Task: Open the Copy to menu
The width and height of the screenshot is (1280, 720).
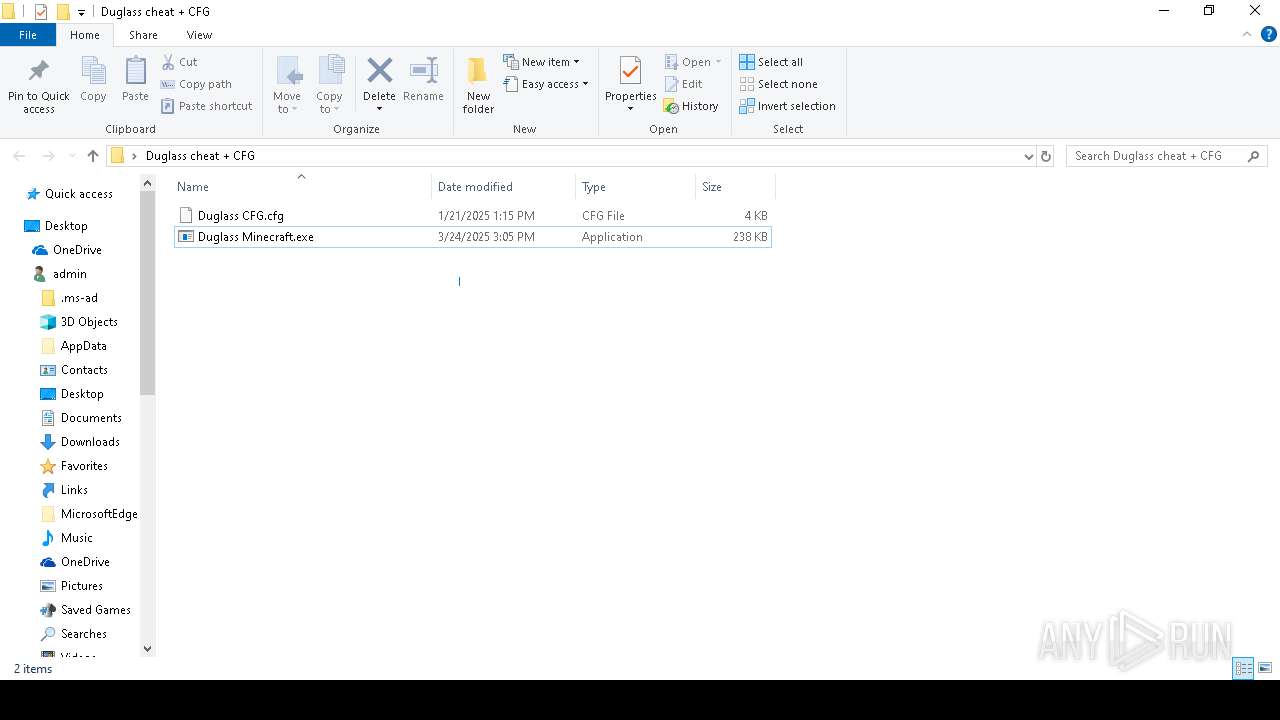Action: tap(329, 85)
